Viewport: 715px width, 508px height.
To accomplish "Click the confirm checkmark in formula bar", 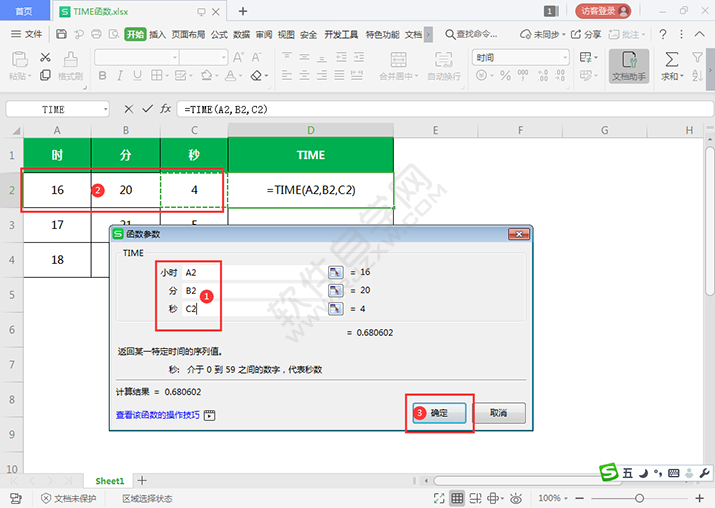I will (147, 109).
